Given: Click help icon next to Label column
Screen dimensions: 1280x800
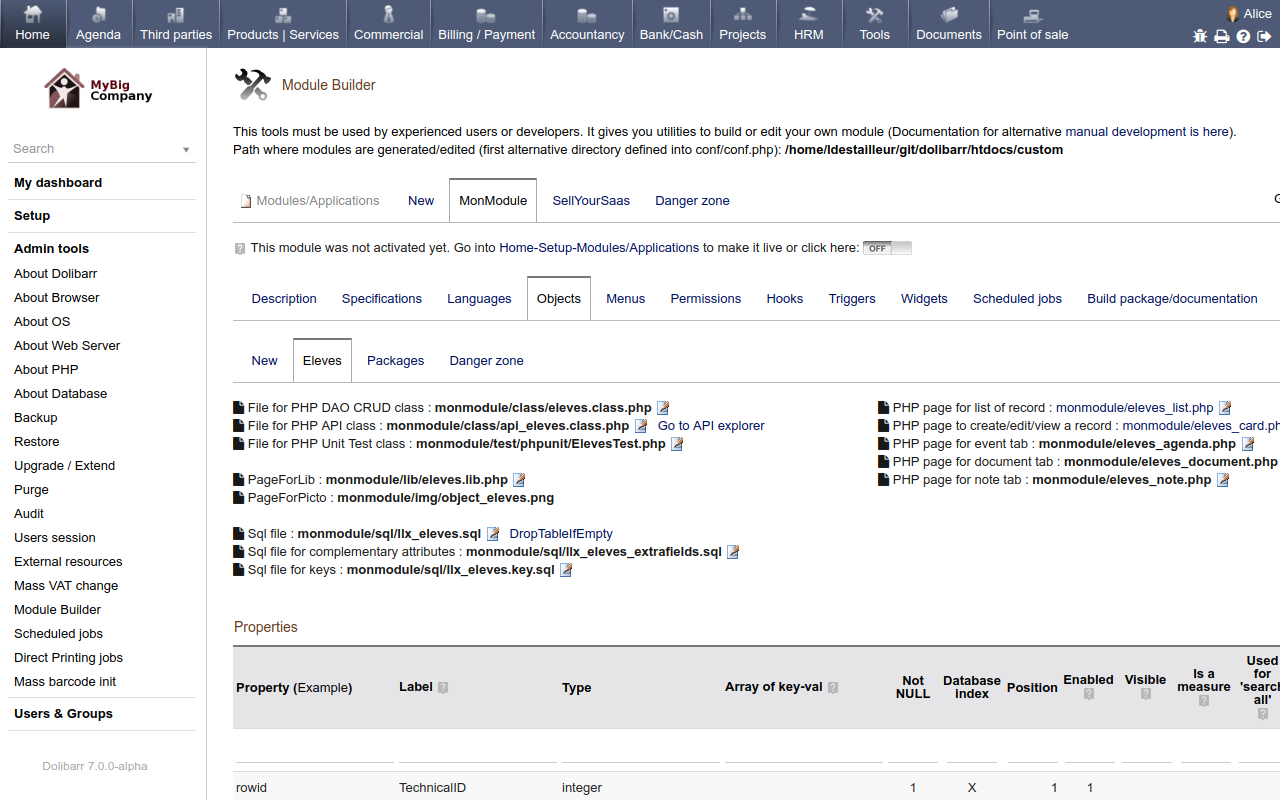Looking at the screenshot, I should [x=443, y=688].
